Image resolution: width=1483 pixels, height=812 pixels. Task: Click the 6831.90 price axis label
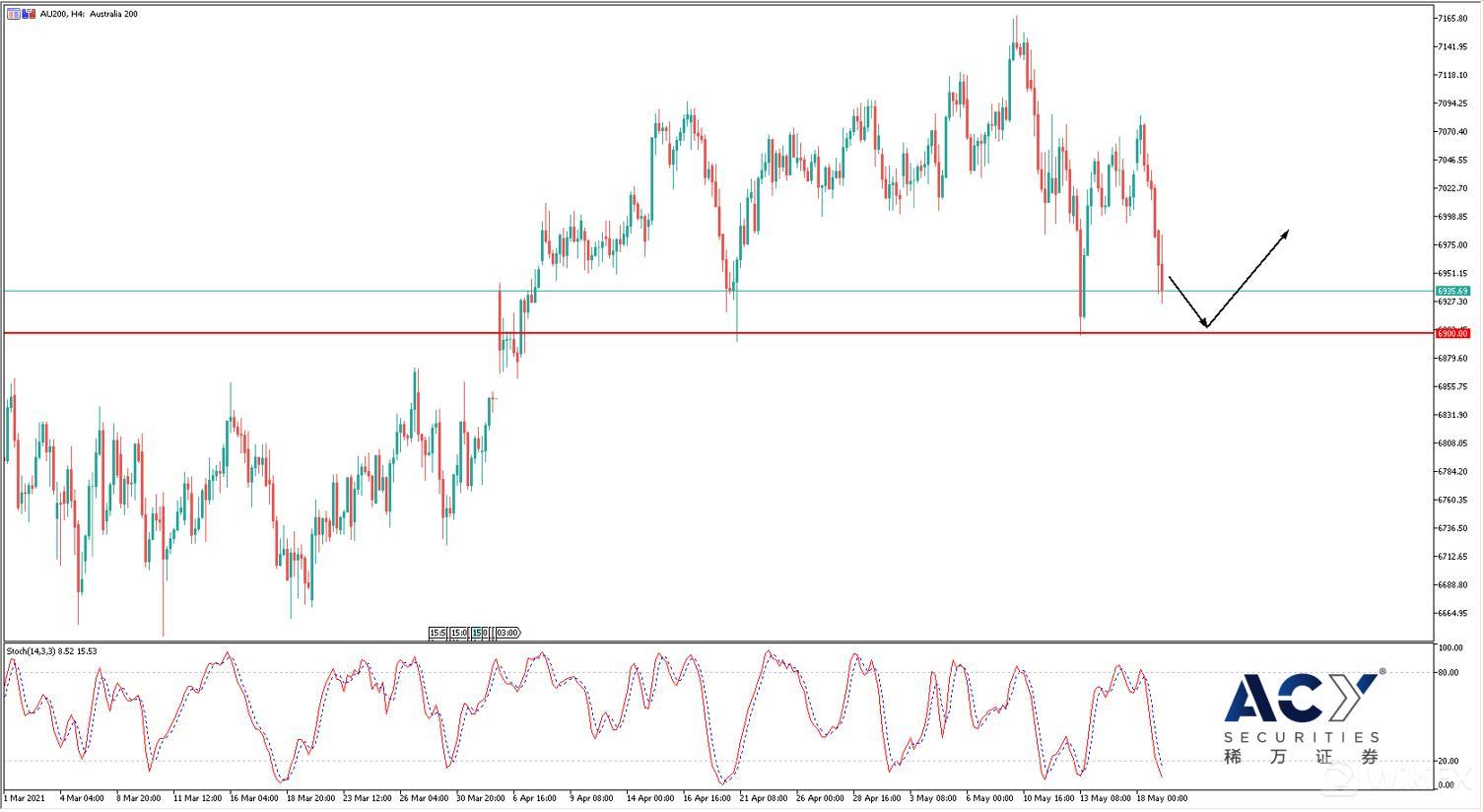click(x=1452, y=415)
